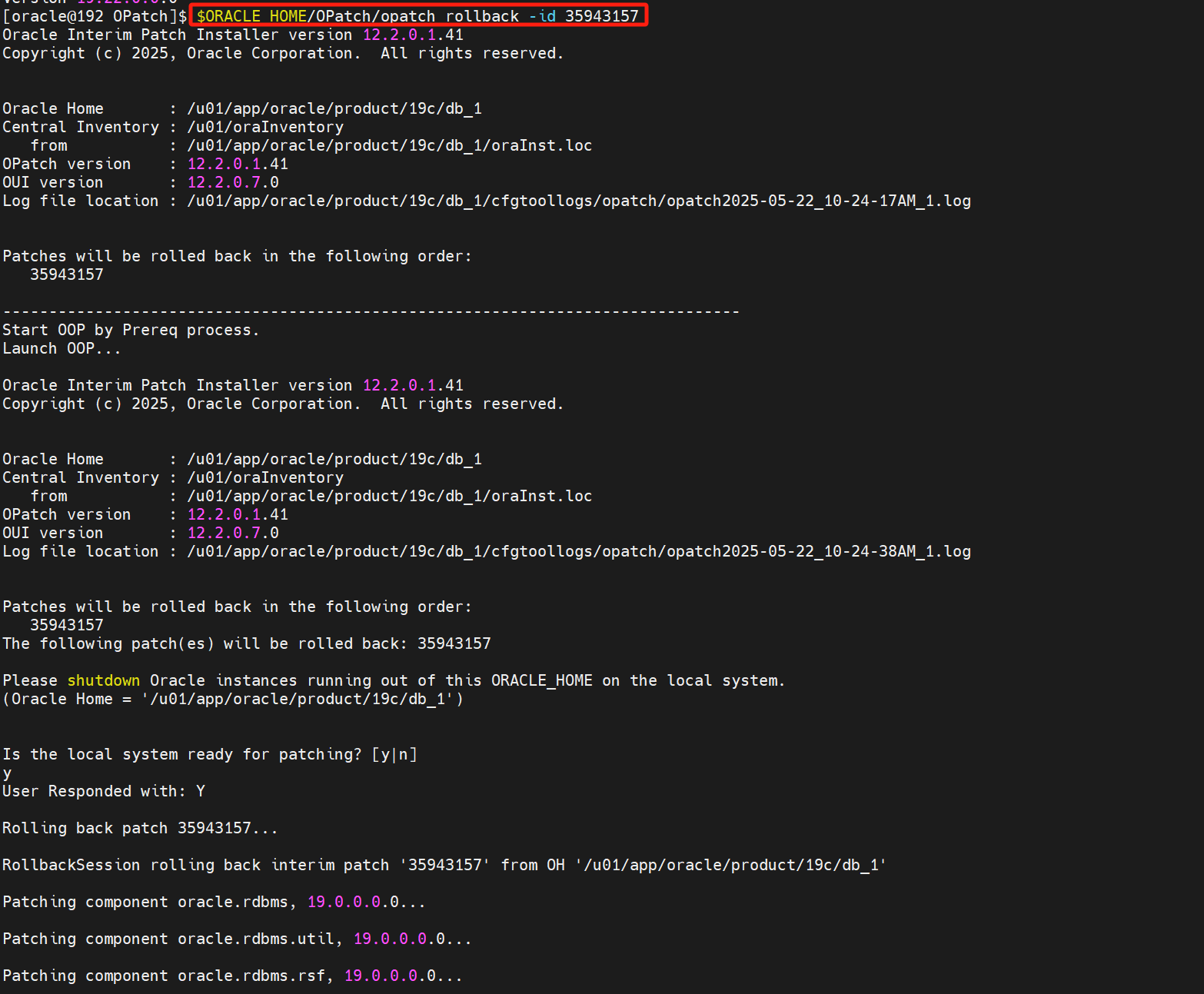Select the oracle.rdbms.rsf component text

point(254,975)
